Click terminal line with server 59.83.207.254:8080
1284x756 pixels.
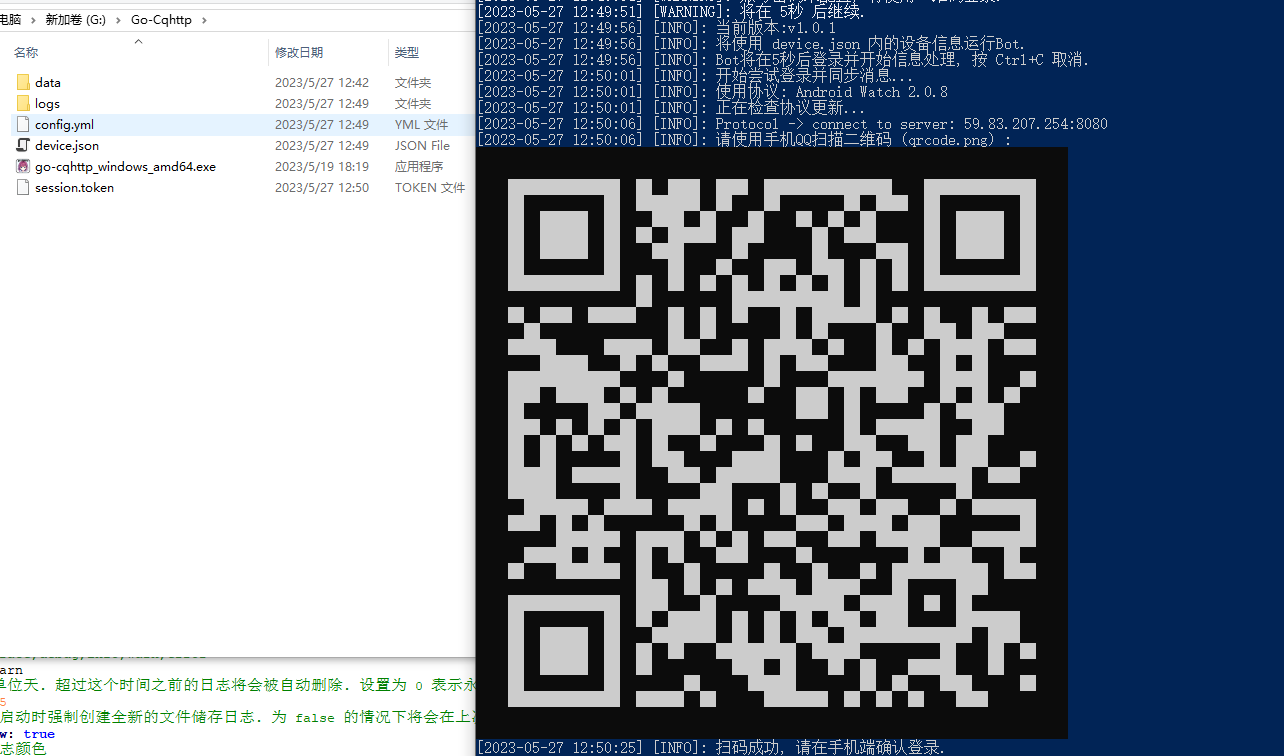pos(793,124)
